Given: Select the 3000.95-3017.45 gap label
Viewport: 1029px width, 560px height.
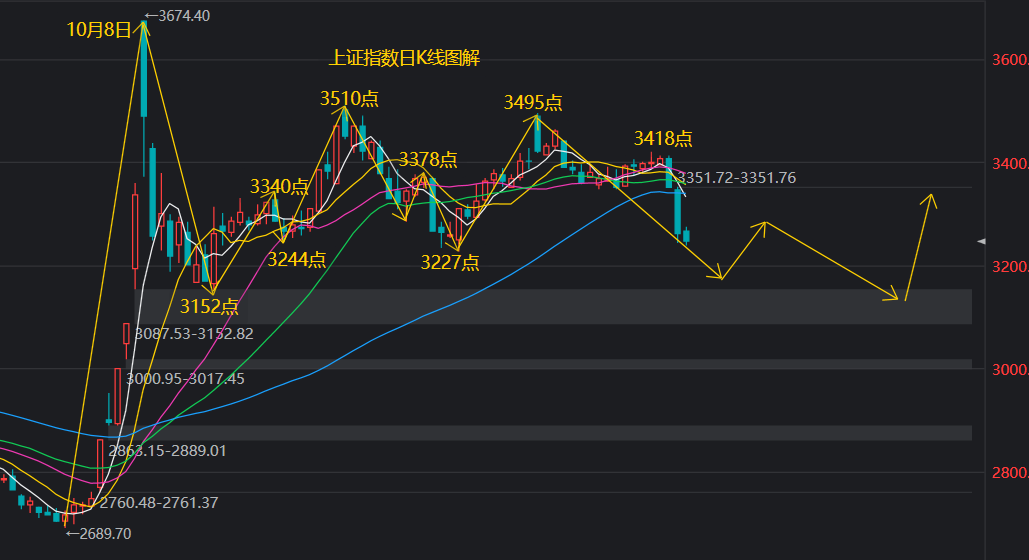Looking at the screenshot, I should (x=185, y=379).
